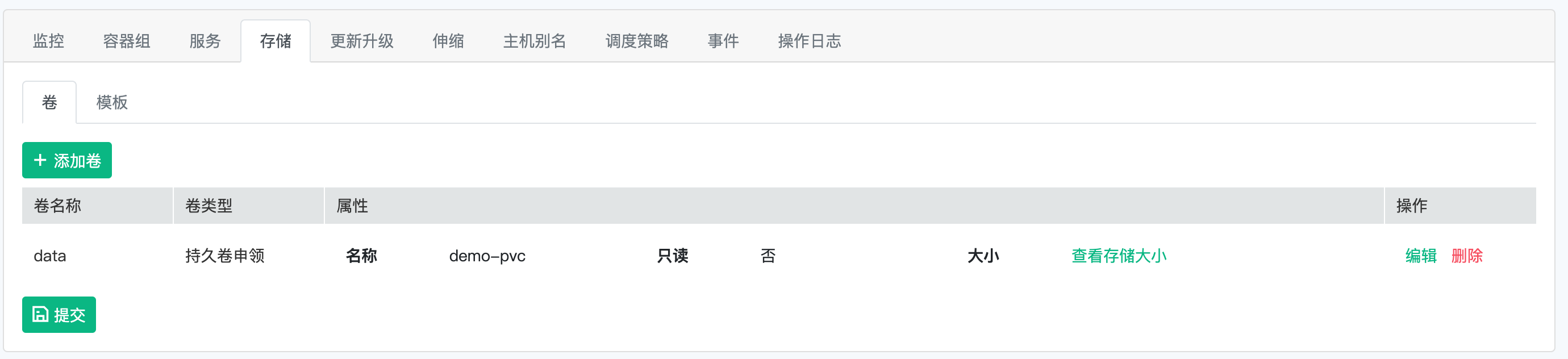Switch to the 容器组 tab
This screenshot has height=359, width=1568.
pos(127,41)
